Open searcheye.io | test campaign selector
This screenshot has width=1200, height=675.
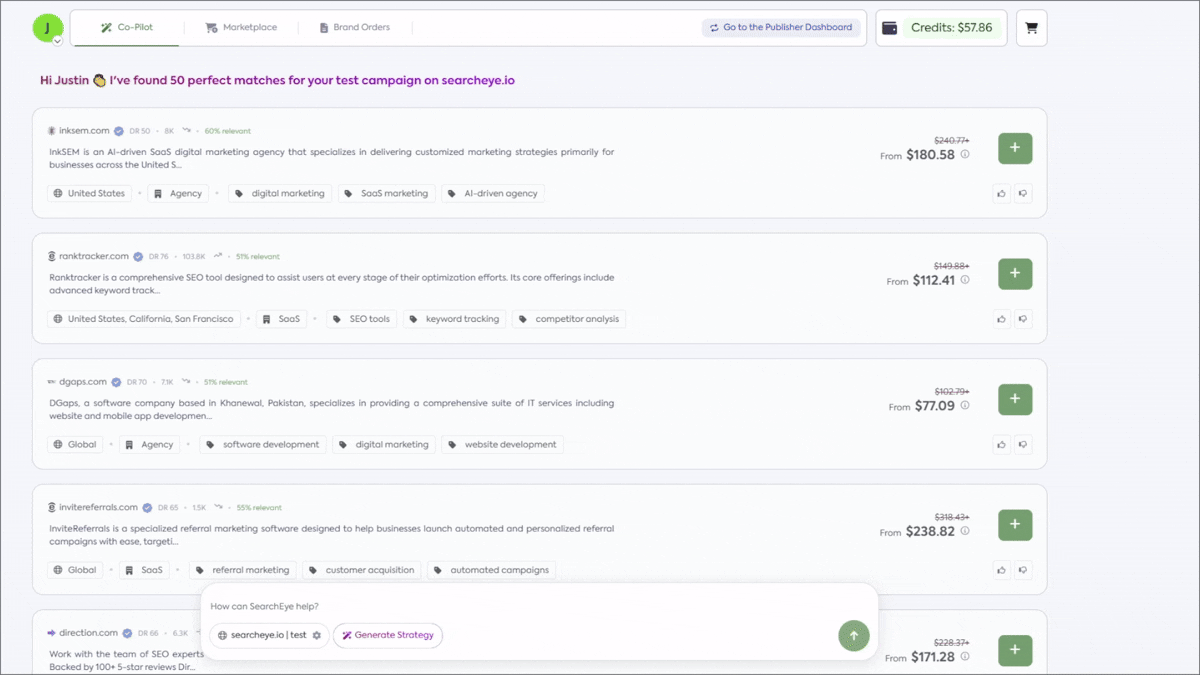pyautogui.click(x=269, y=635)
